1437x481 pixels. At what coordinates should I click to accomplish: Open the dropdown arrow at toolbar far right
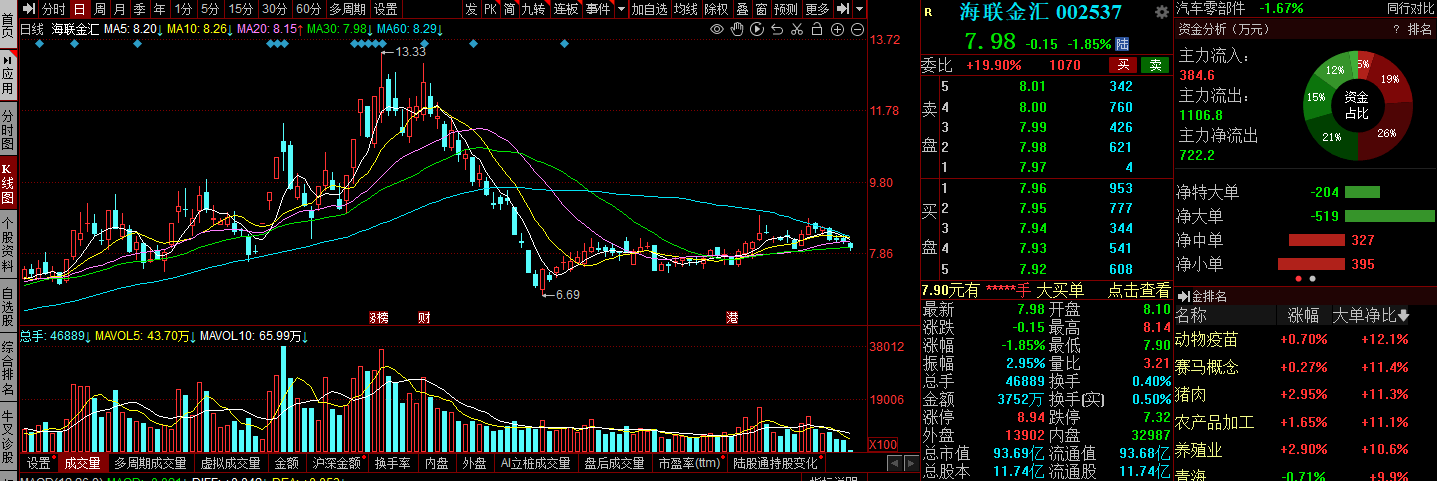(860, 9)
